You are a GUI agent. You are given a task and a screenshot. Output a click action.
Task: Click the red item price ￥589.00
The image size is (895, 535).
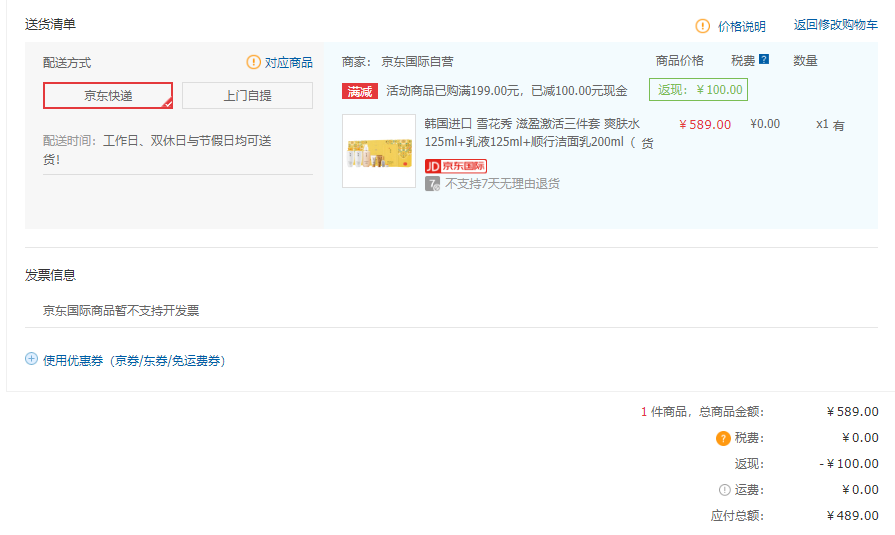coord(705,124)
